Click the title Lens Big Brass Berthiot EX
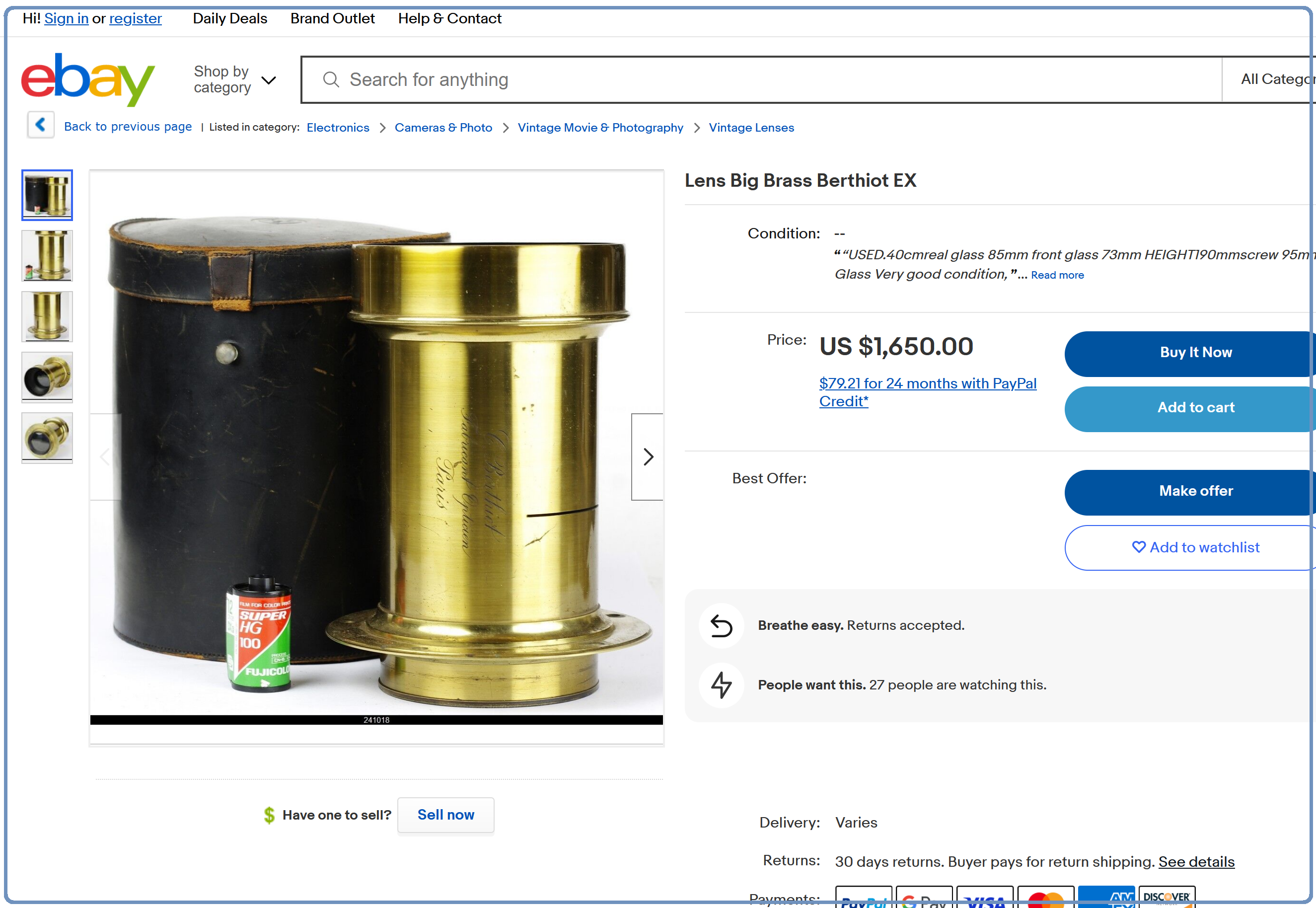 click(800, 180)
